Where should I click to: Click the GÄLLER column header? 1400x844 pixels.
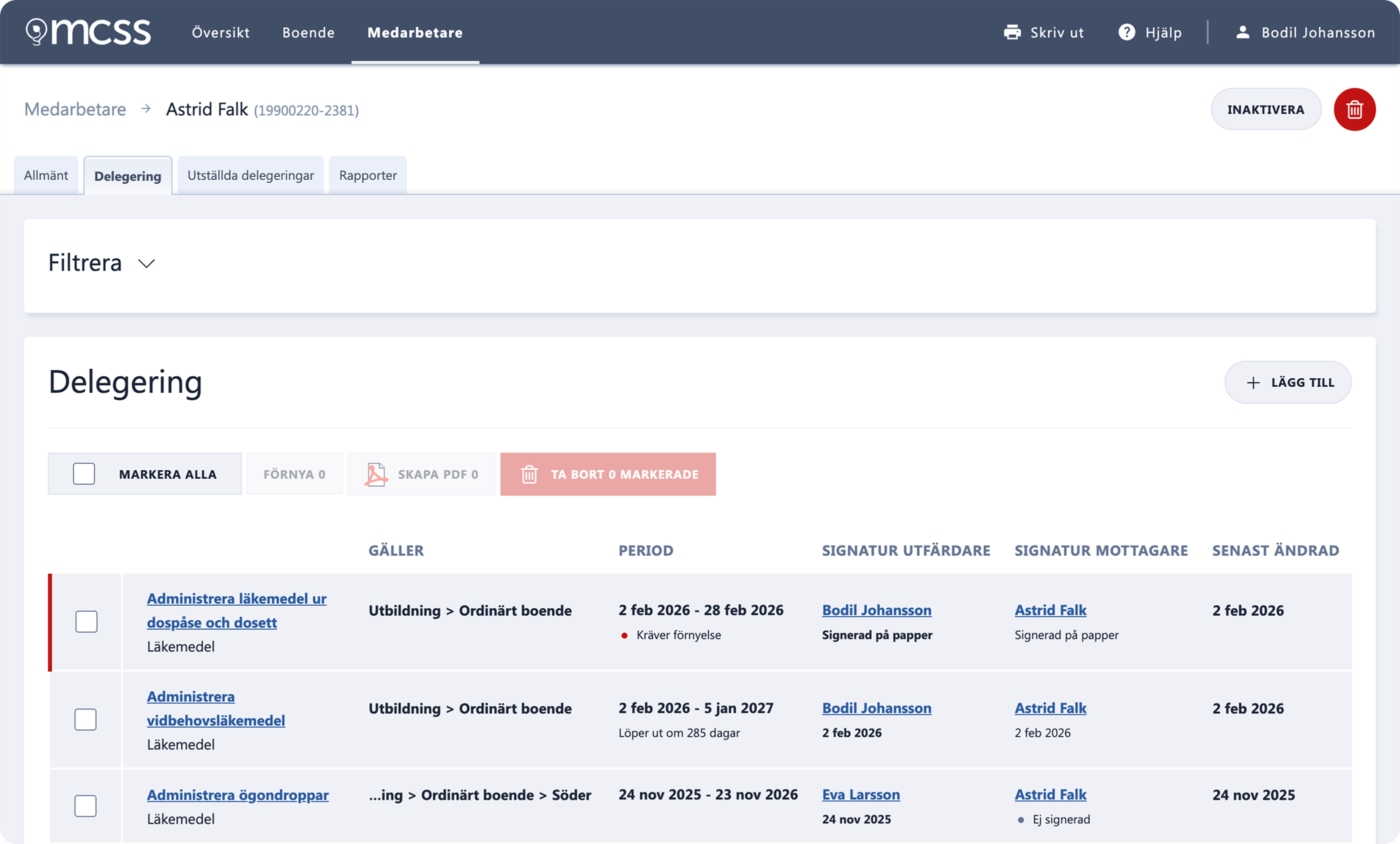pos(396,550)
